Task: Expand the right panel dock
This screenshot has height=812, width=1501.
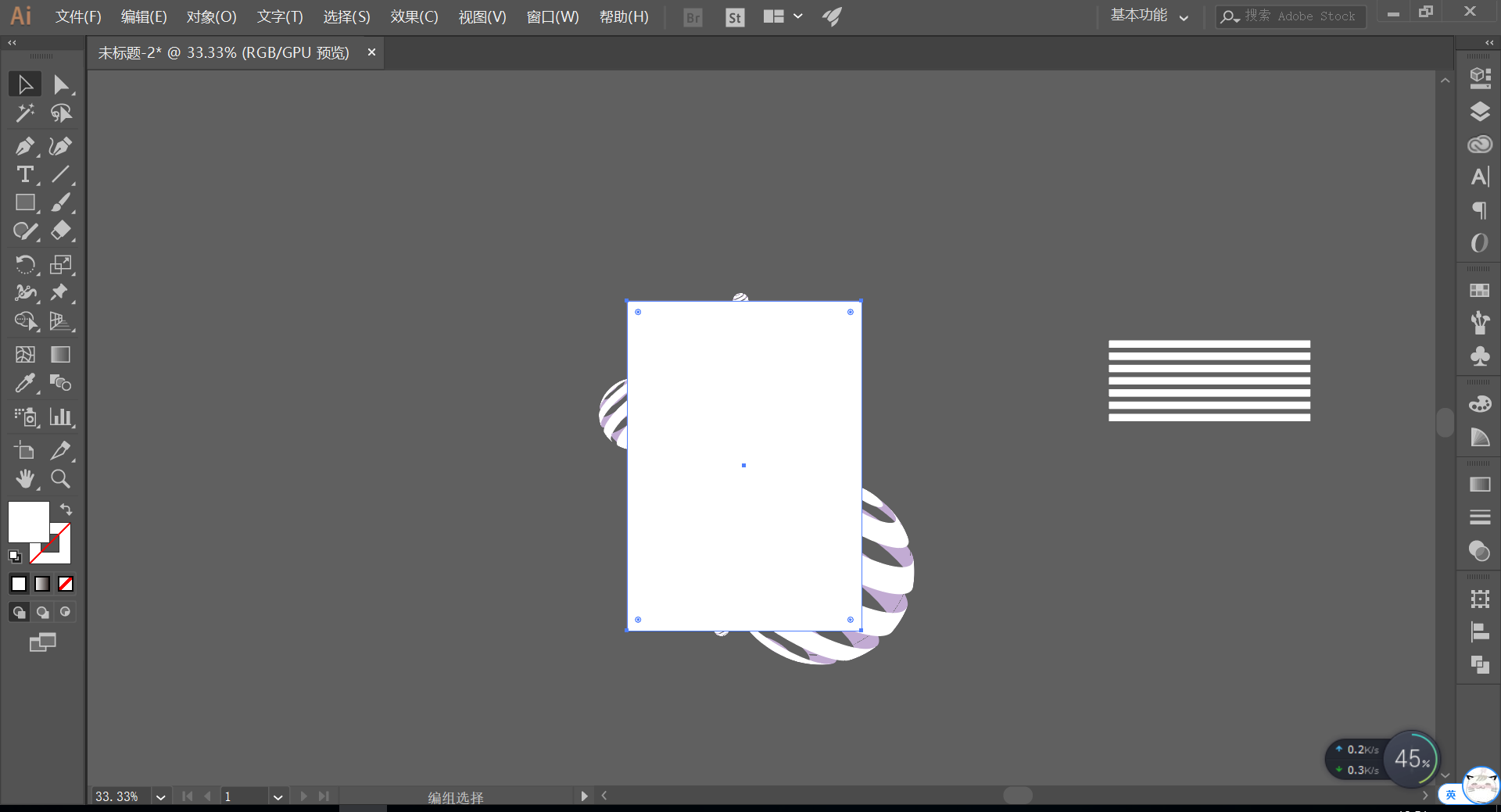Action: click(x=1489, y=43)
